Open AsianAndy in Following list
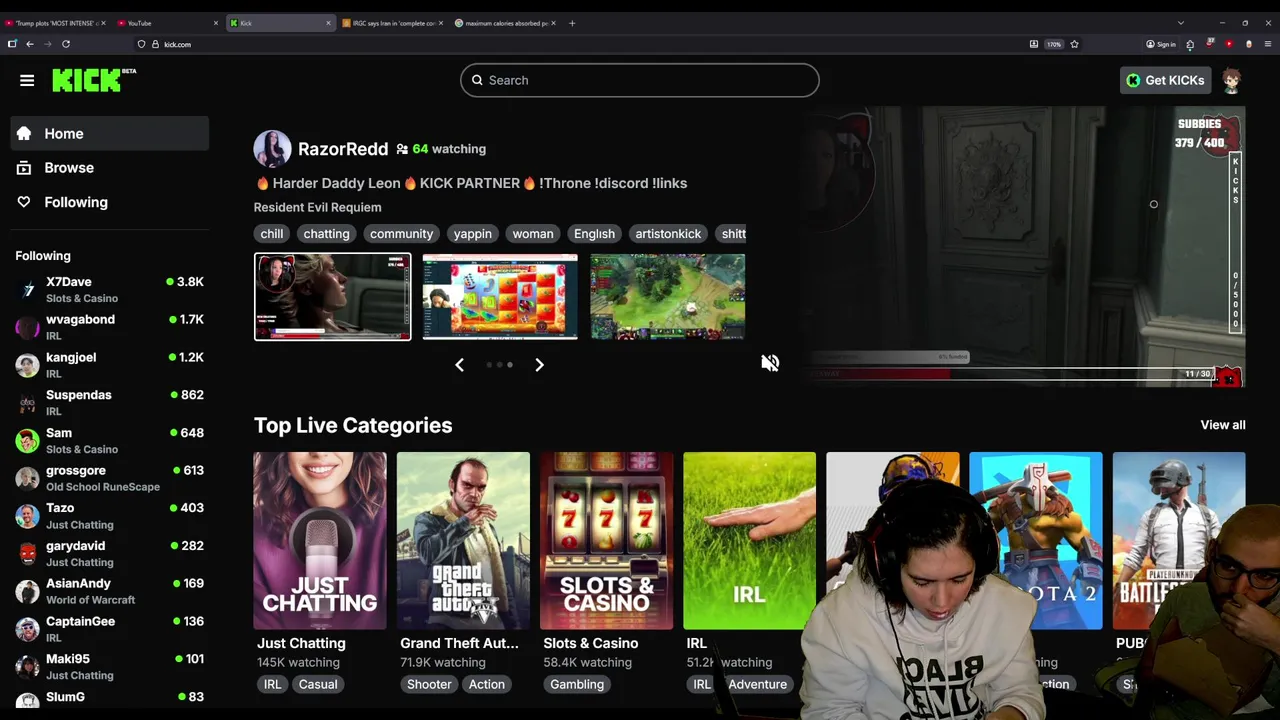This screenshot has height=720, width=1280. coord(110,591)
